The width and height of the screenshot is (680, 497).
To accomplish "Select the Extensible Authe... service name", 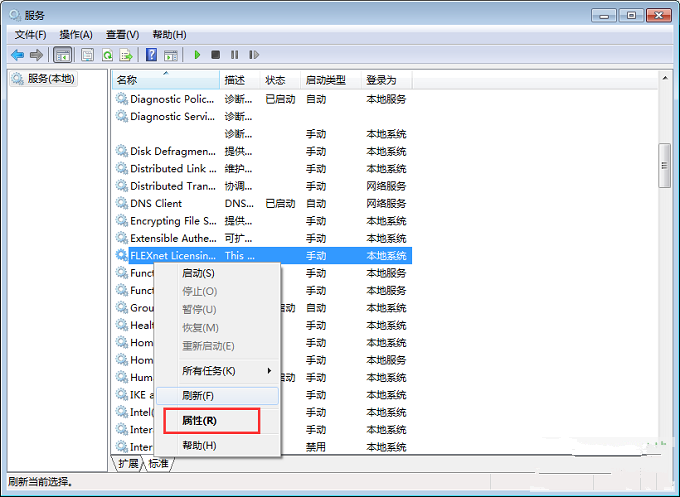I will pyautogui.click(x=173, y=238).
